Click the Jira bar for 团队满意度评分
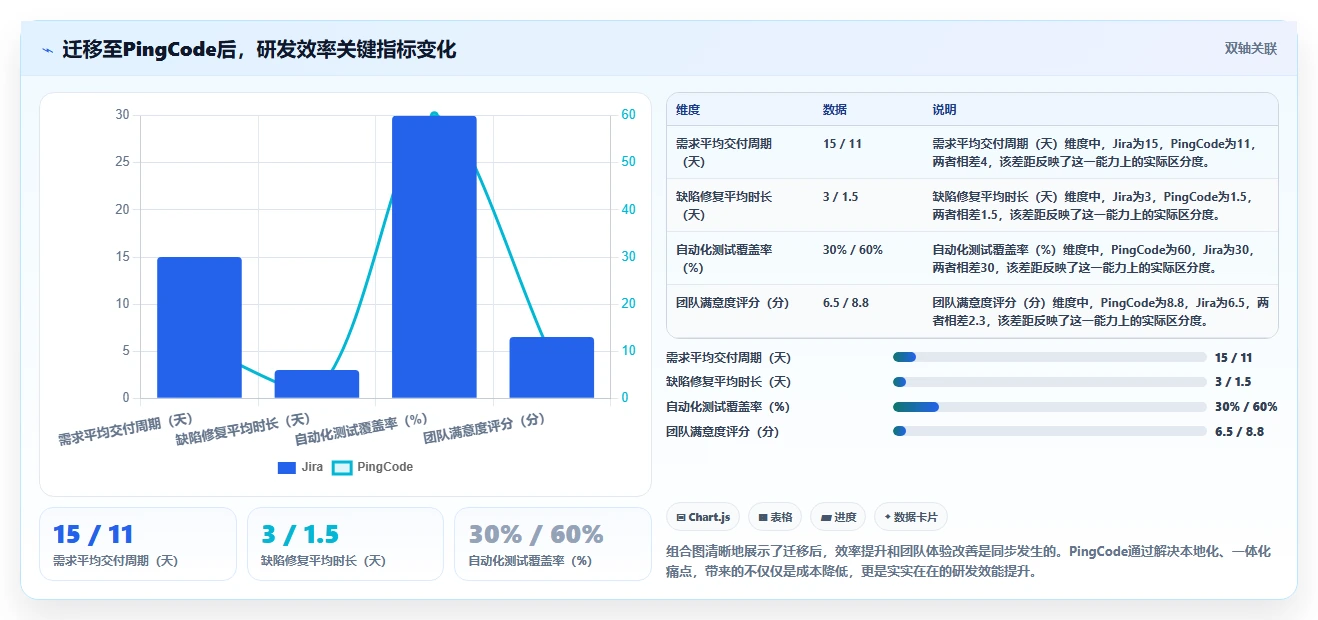 tap(552, 367)
